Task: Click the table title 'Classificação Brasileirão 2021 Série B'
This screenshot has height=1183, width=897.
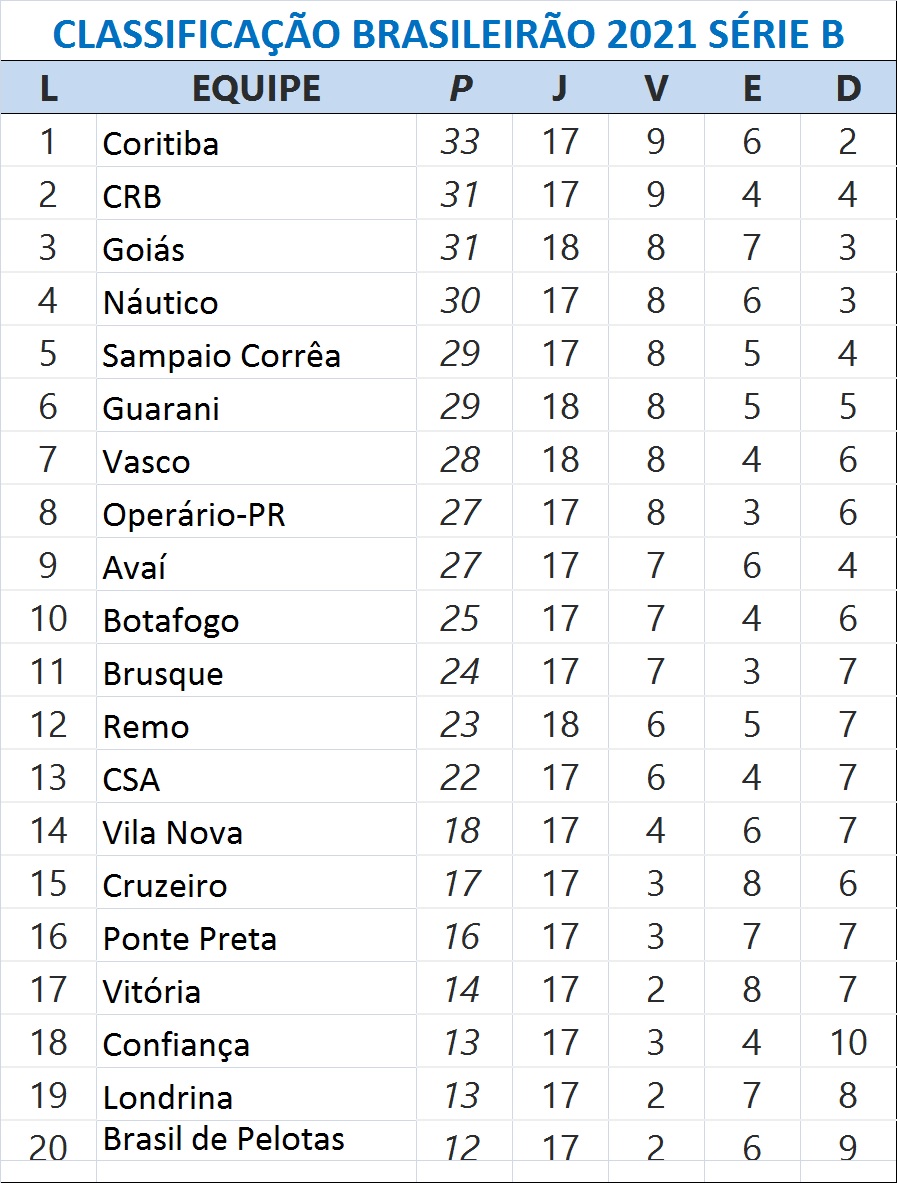Action: point(448,34)
